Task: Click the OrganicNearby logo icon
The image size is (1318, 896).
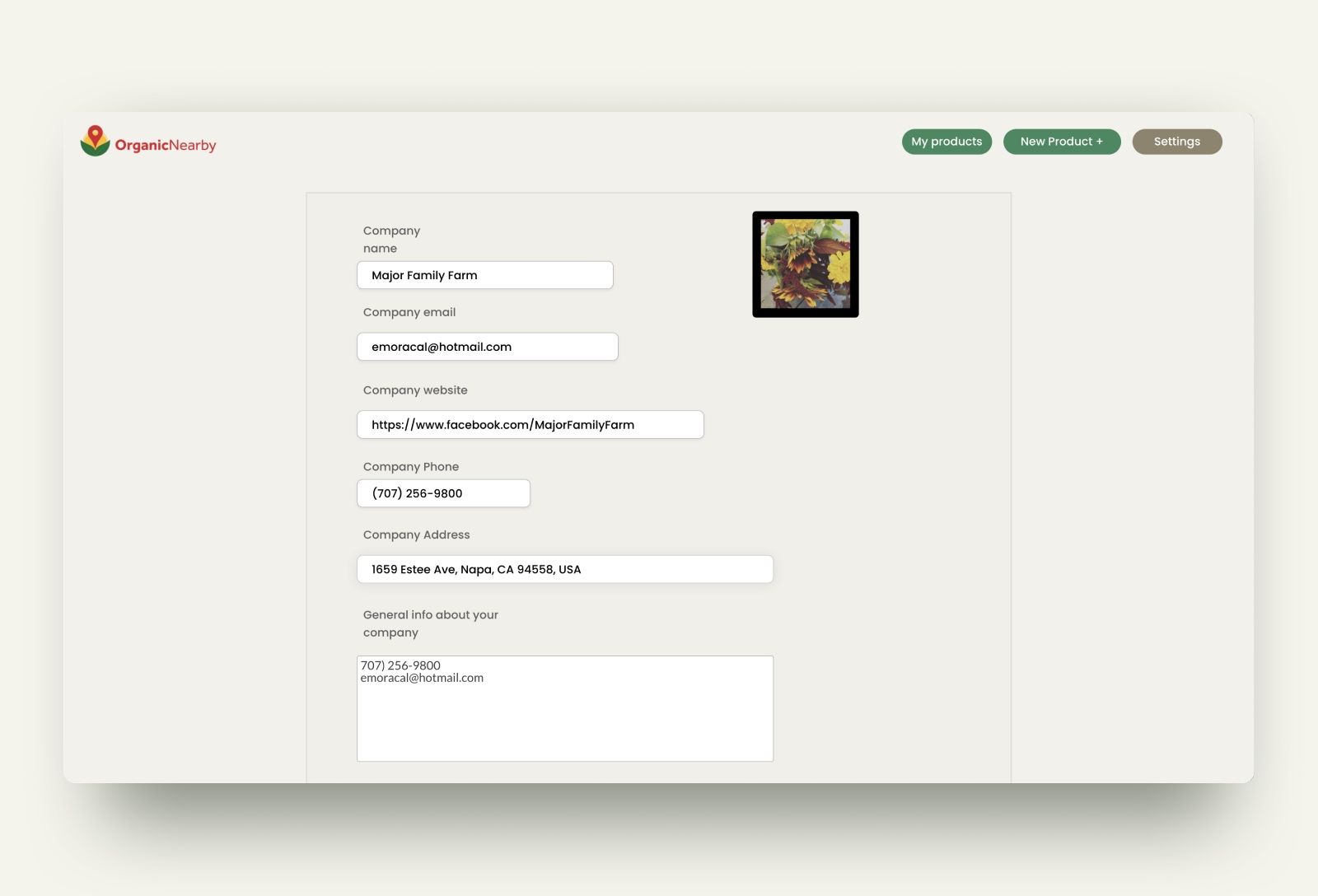Action: coord(95,141)
